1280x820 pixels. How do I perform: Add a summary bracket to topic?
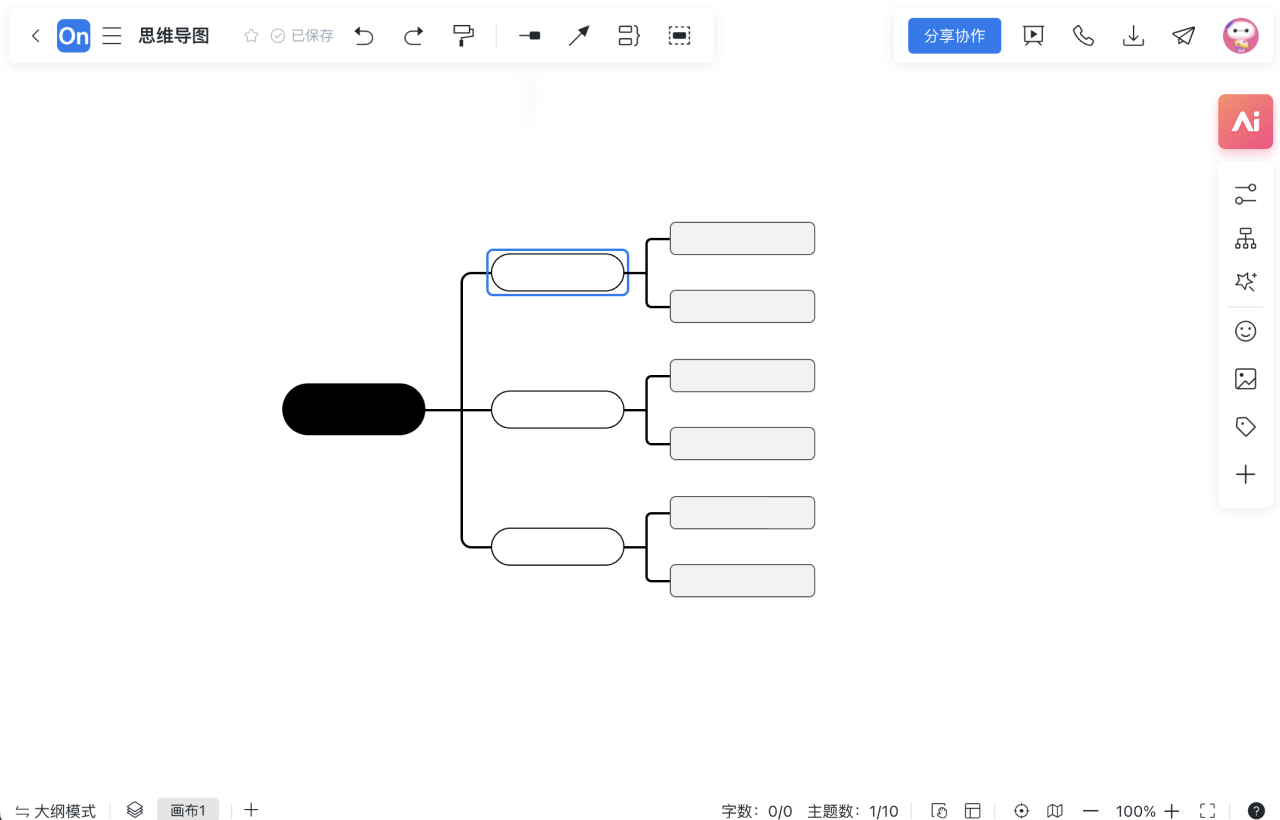pyautogui.click(x=628, y=36)
